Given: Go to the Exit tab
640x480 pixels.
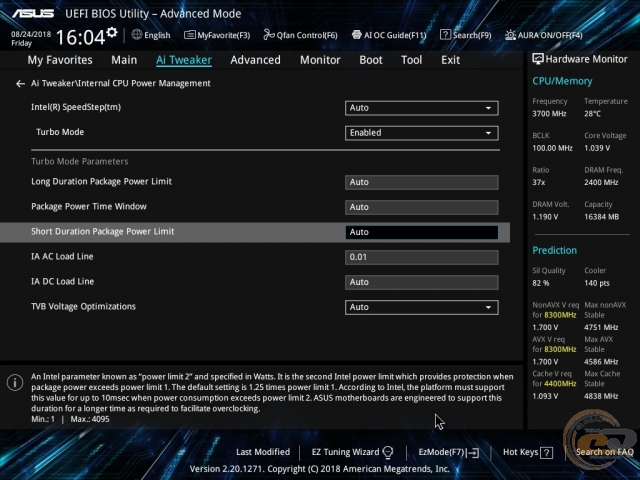Looking at the screenshot, I should 451,60.
